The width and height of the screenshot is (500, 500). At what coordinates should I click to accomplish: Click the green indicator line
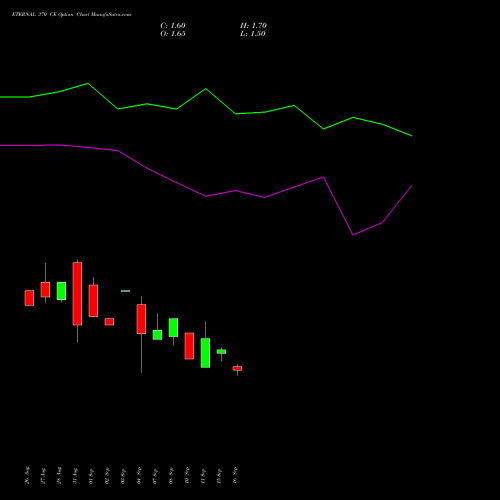pos(205,89)
